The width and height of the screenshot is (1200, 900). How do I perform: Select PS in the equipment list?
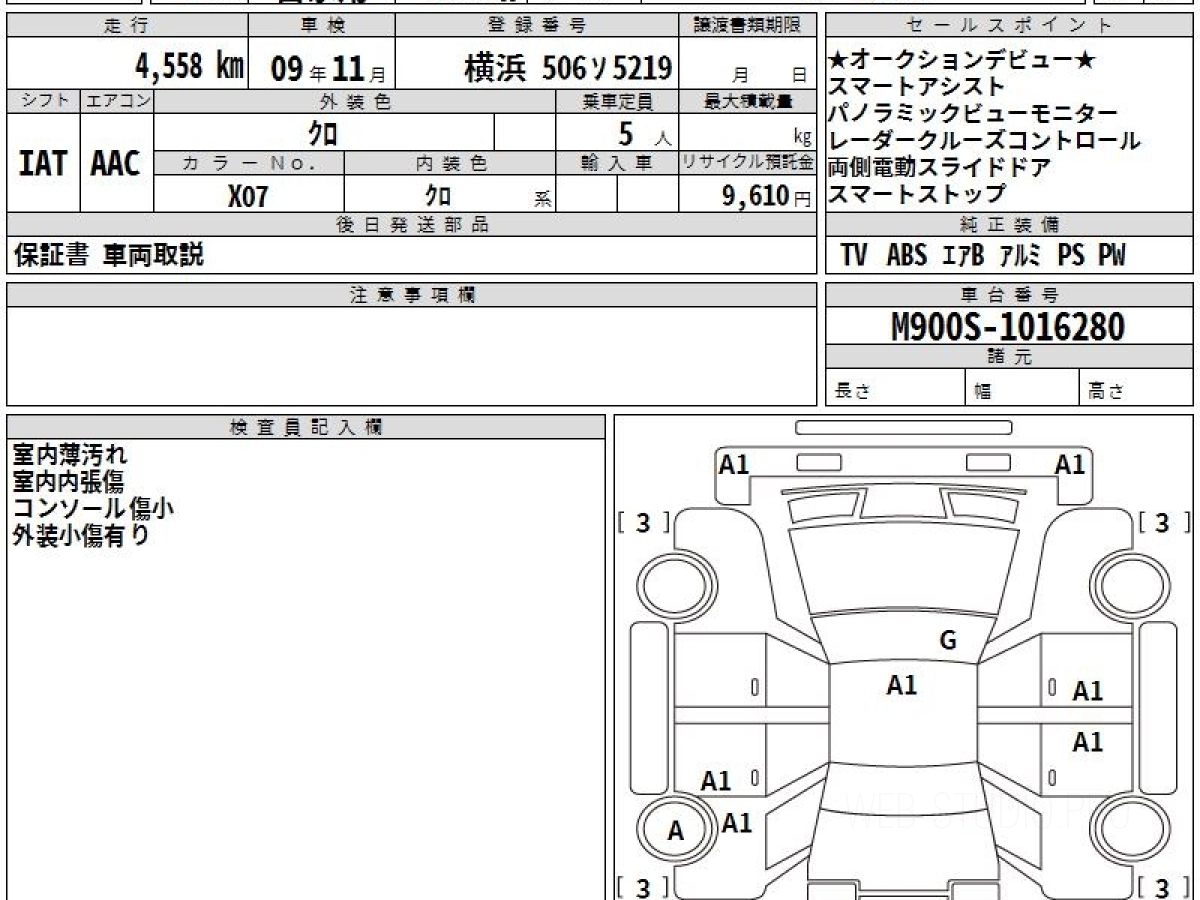(x=1071, y=255)
